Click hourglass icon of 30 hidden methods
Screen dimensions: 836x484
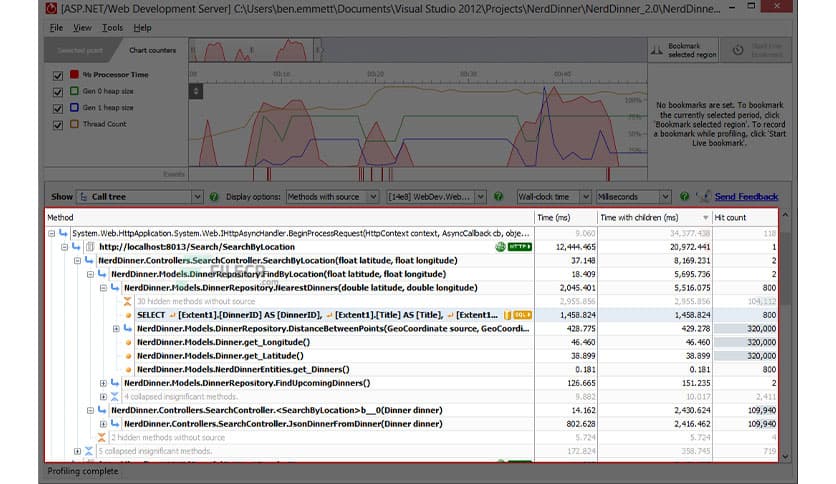pyautogui.click(x=127, y=301)
